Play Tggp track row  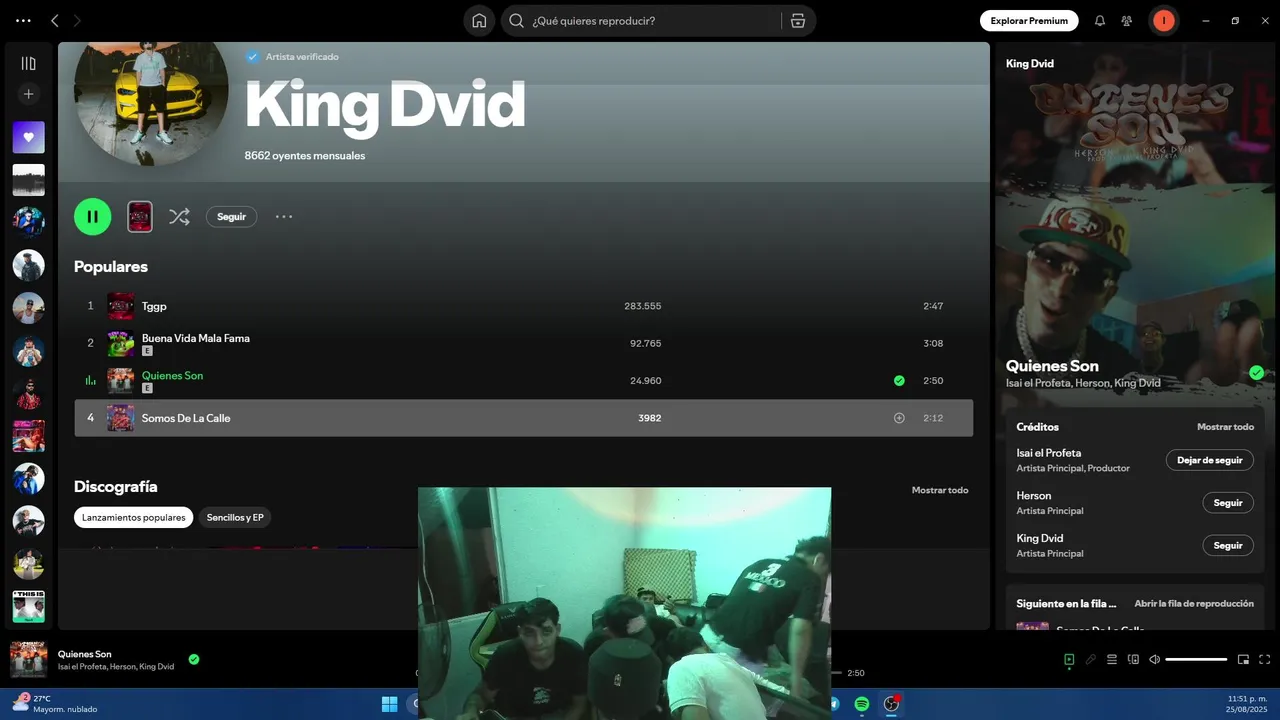coord(523,306)
